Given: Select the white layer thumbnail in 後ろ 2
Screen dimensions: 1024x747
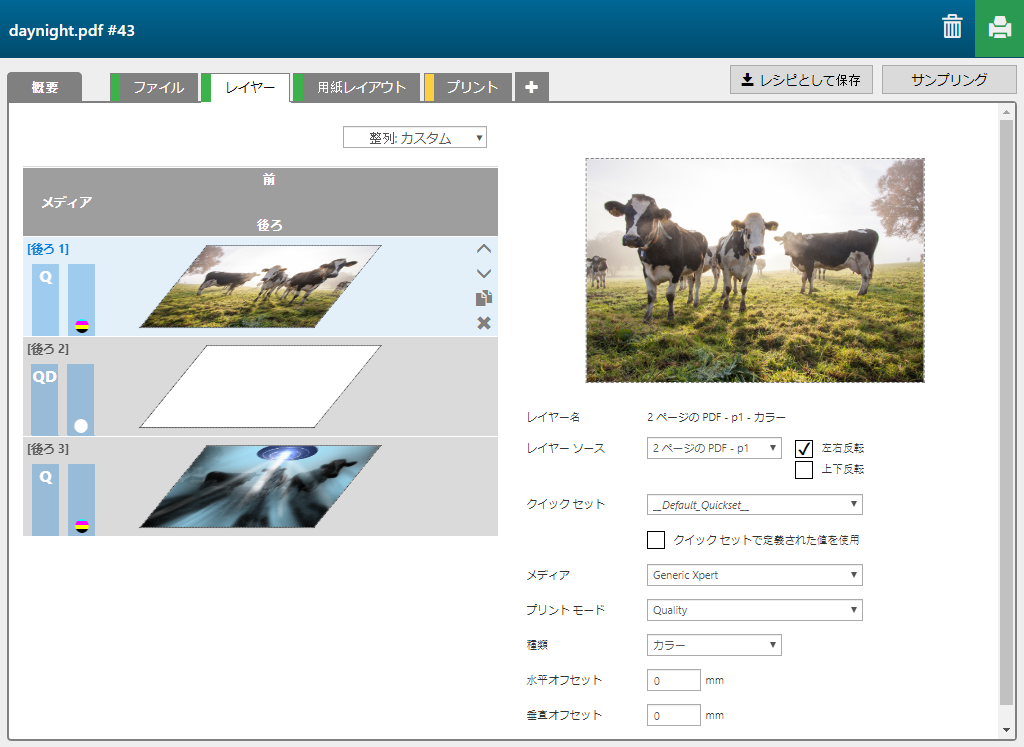Looking at the screenshot, I should 261,386.
